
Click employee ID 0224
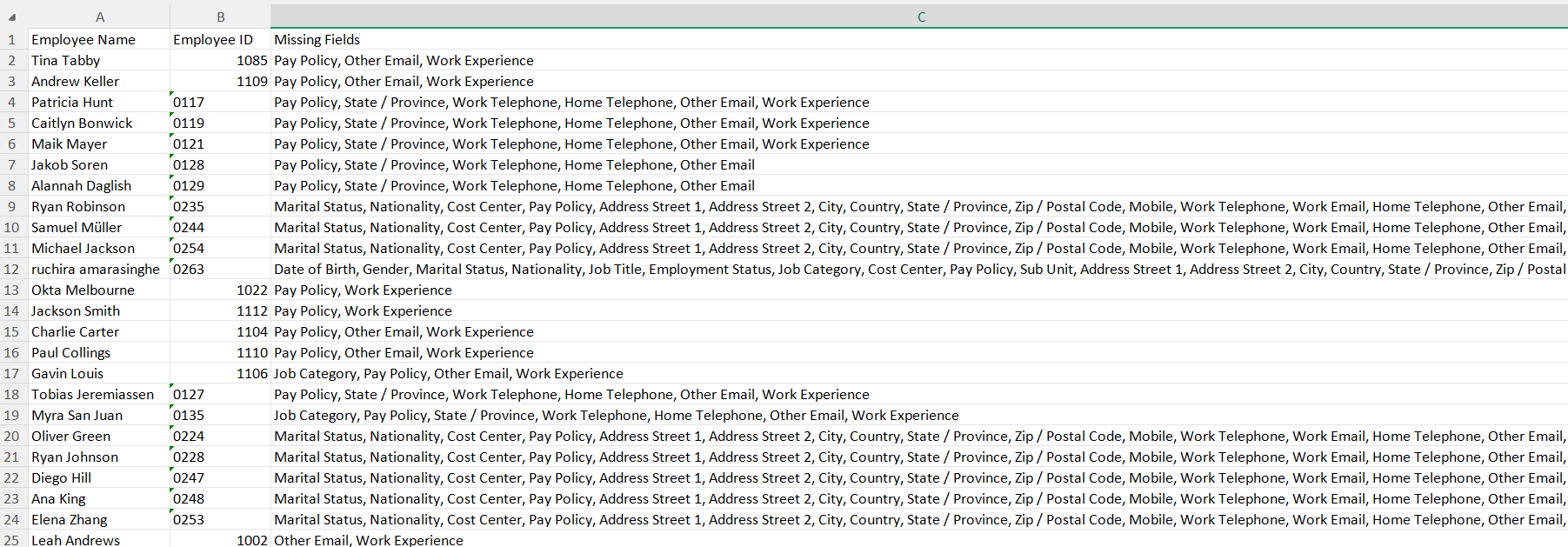(x=220, y=436)
